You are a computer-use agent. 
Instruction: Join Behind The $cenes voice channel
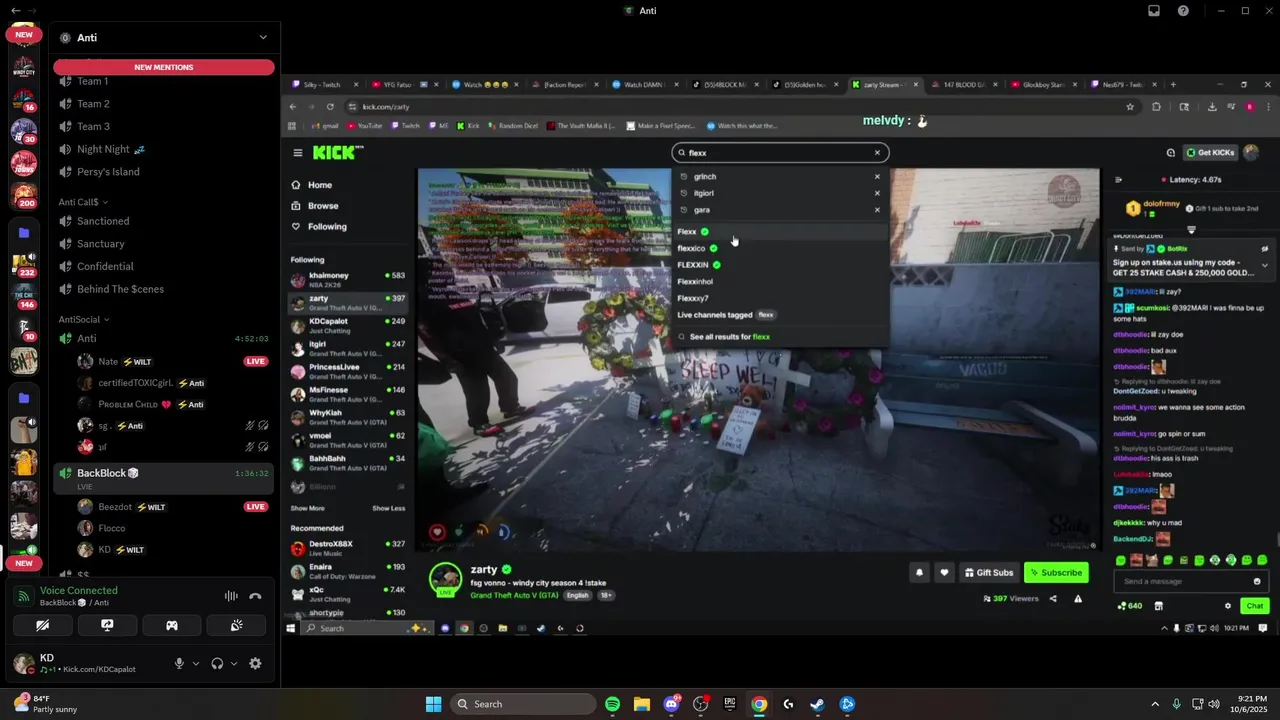[163, 289]
